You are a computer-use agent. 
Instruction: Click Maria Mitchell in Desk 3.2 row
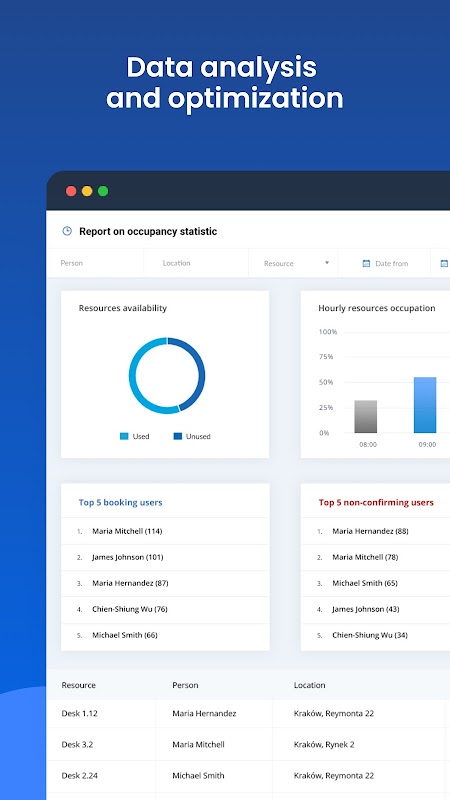point(198,744)
